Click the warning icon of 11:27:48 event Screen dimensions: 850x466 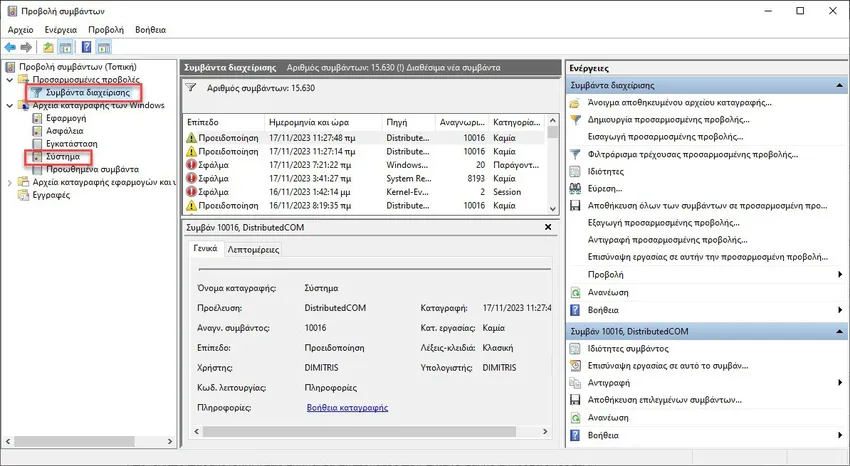pos(191,138)
